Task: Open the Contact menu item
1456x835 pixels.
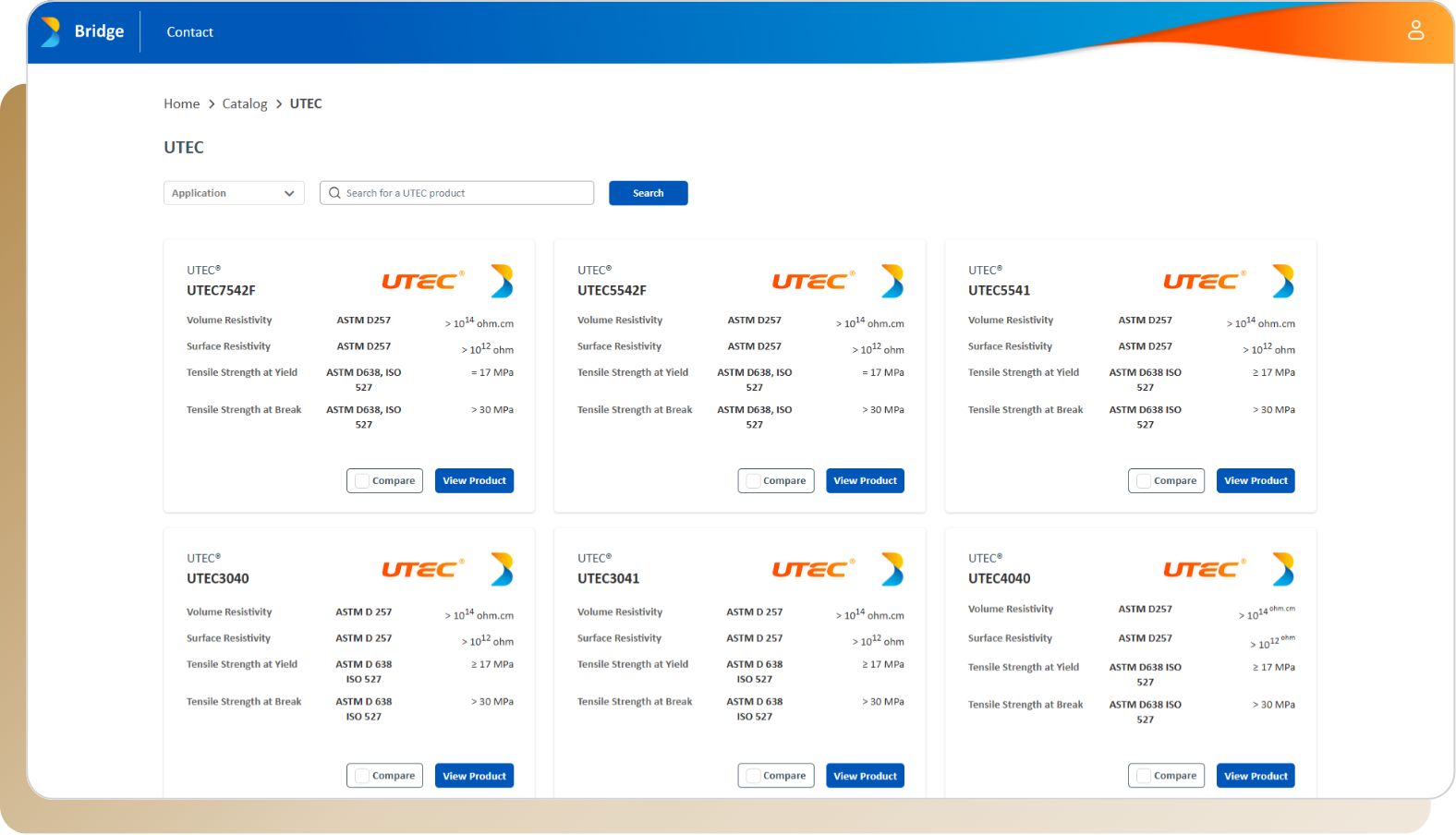Action: coord(189,31)
